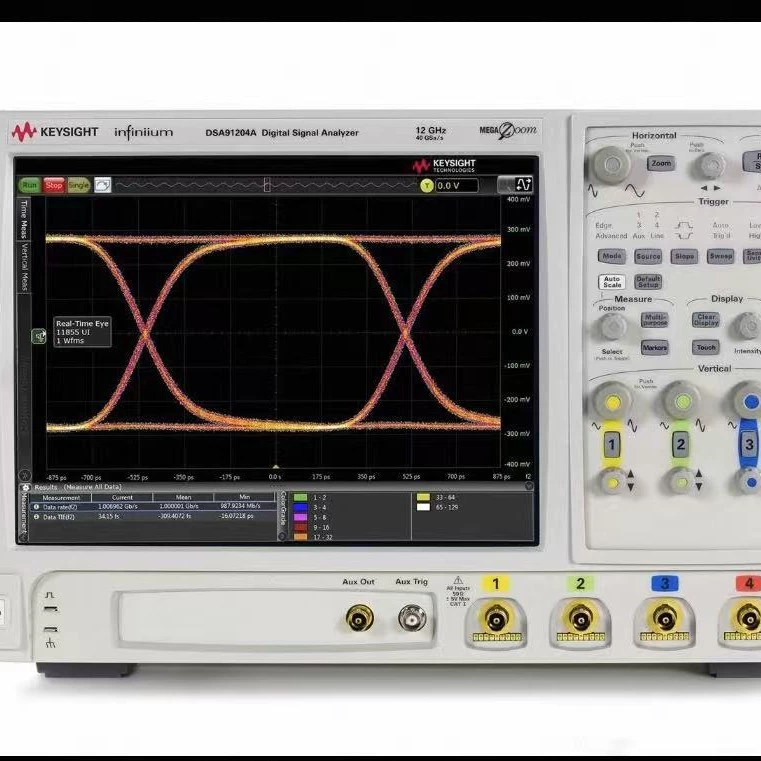Push the horizontal Zoom button
Screen dimensions: 761x761
(661, 164)
